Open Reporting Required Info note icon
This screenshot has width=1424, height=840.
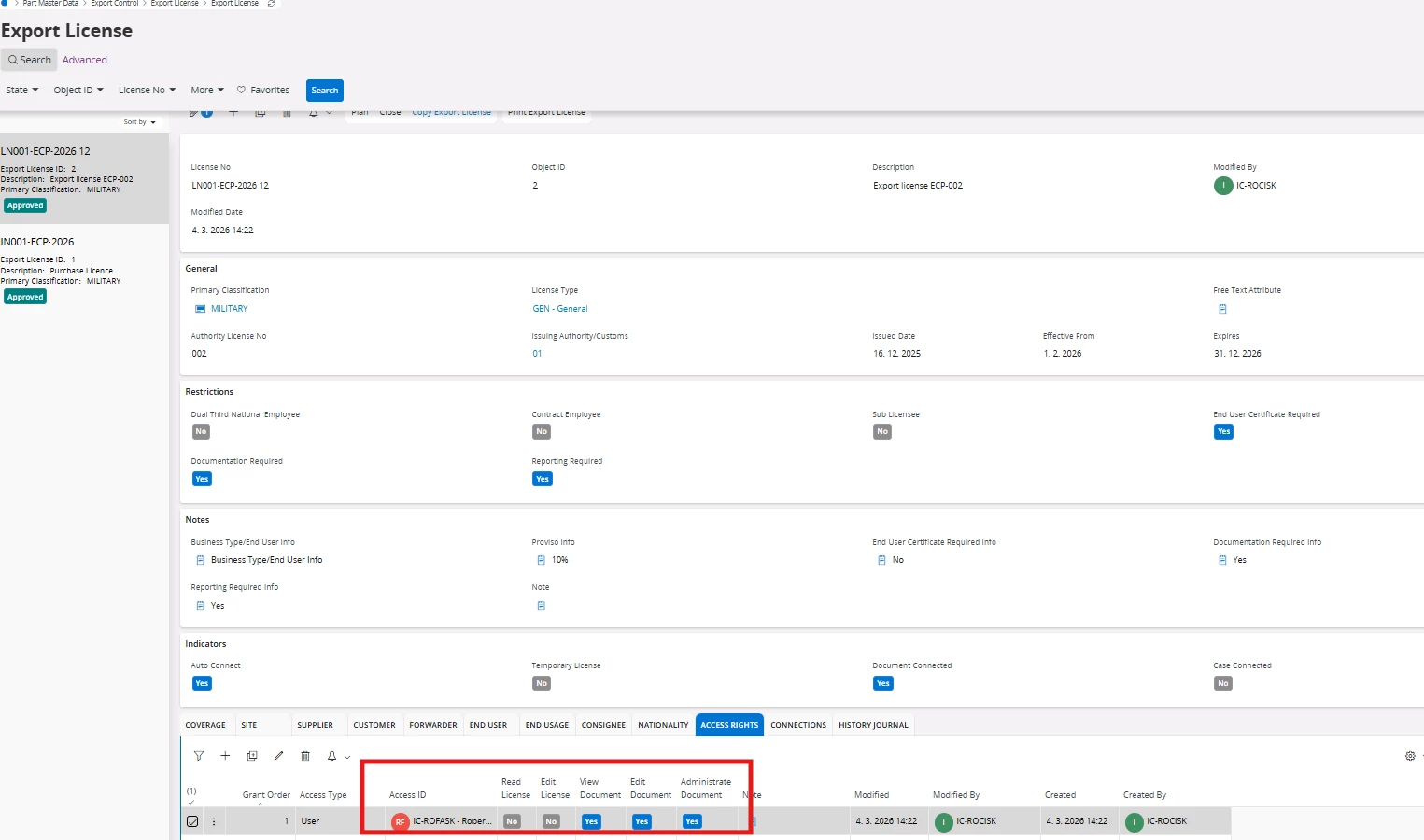pos(200,606)
